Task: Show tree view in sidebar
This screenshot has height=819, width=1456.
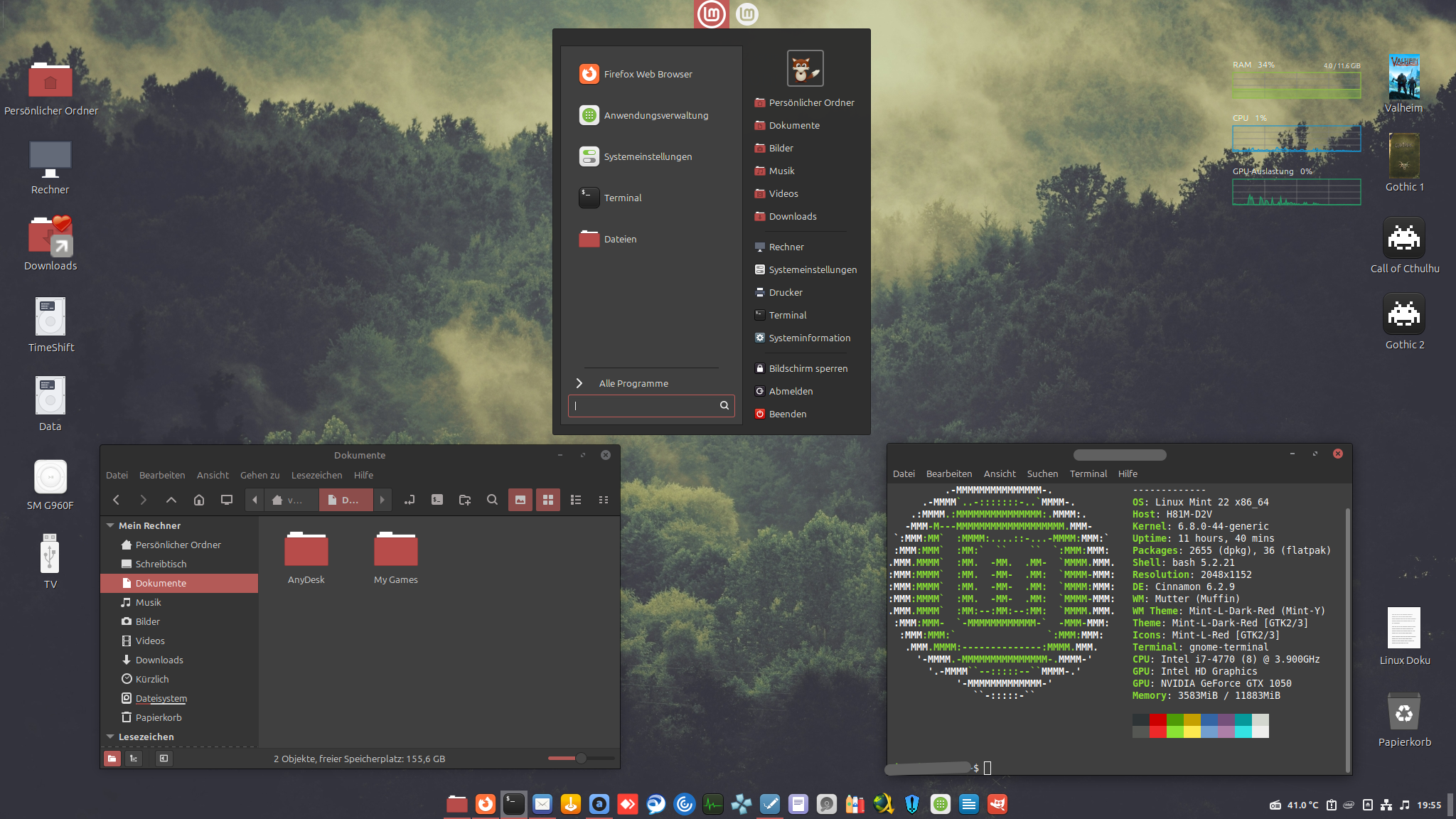Action: tap(134, 759)
